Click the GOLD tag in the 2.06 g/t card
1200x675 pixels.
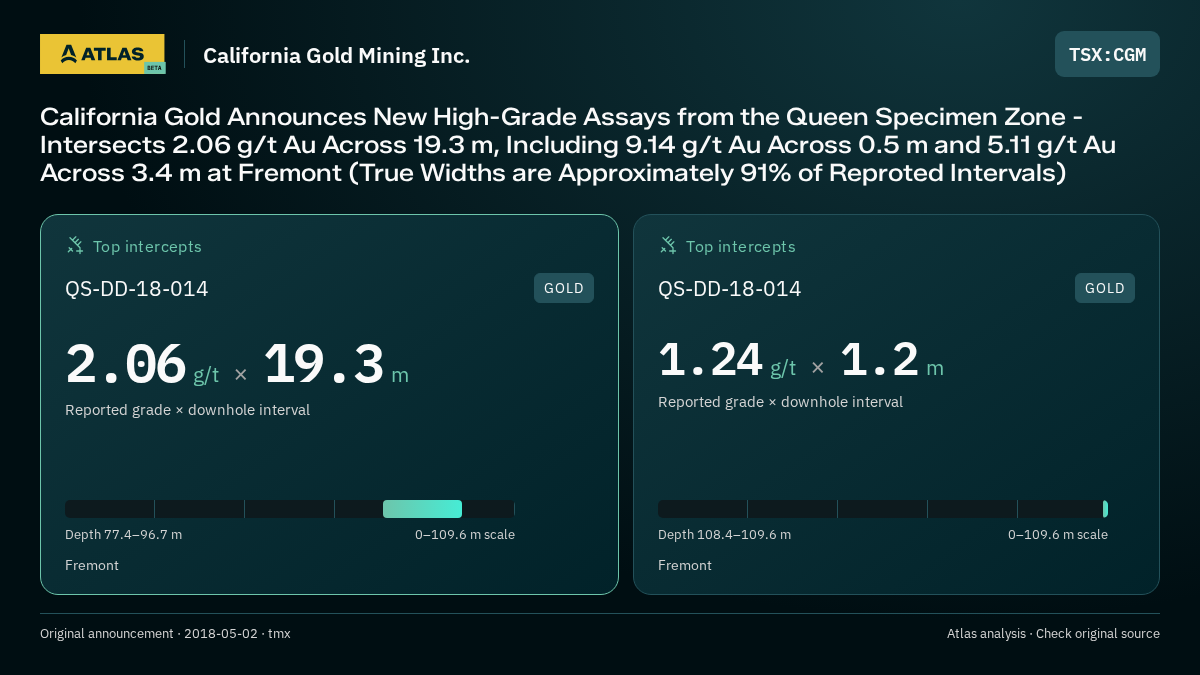point(564,288)
